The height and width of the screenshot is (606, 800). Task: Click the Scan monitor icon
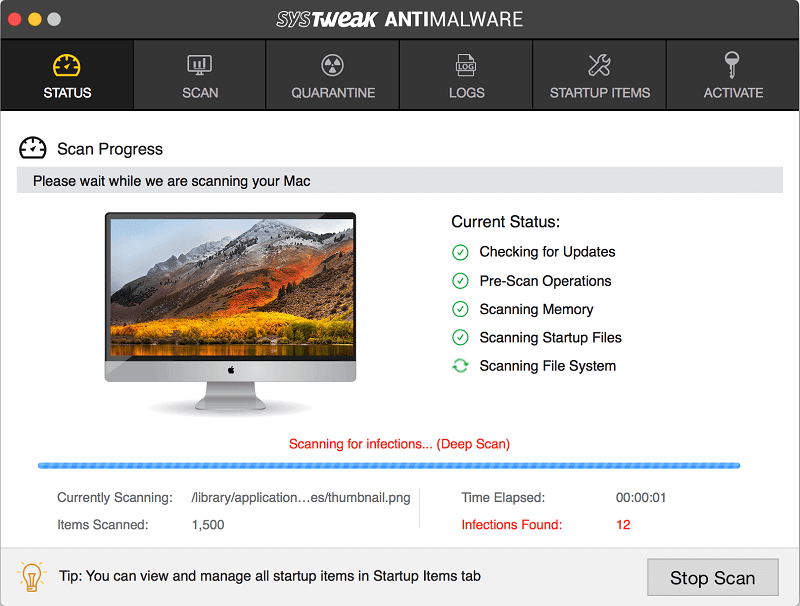[x=199, y=65]
